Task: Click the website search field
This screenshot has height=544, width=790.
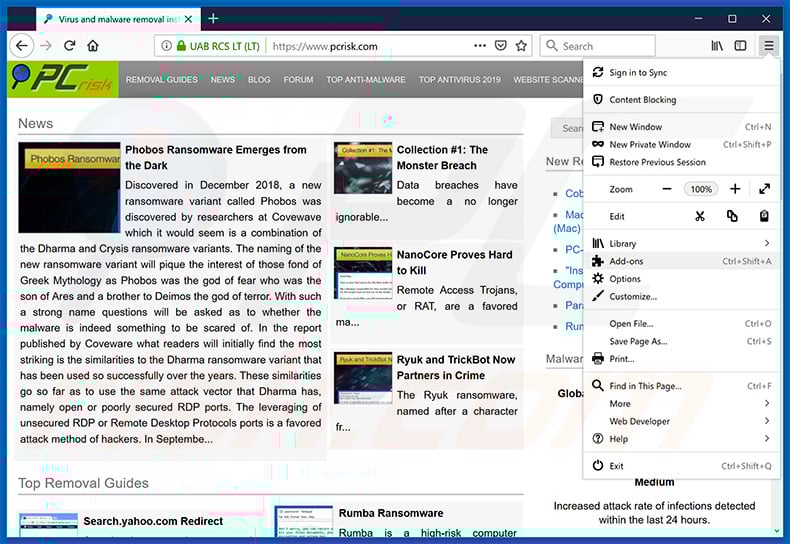Action: [567, 128]
